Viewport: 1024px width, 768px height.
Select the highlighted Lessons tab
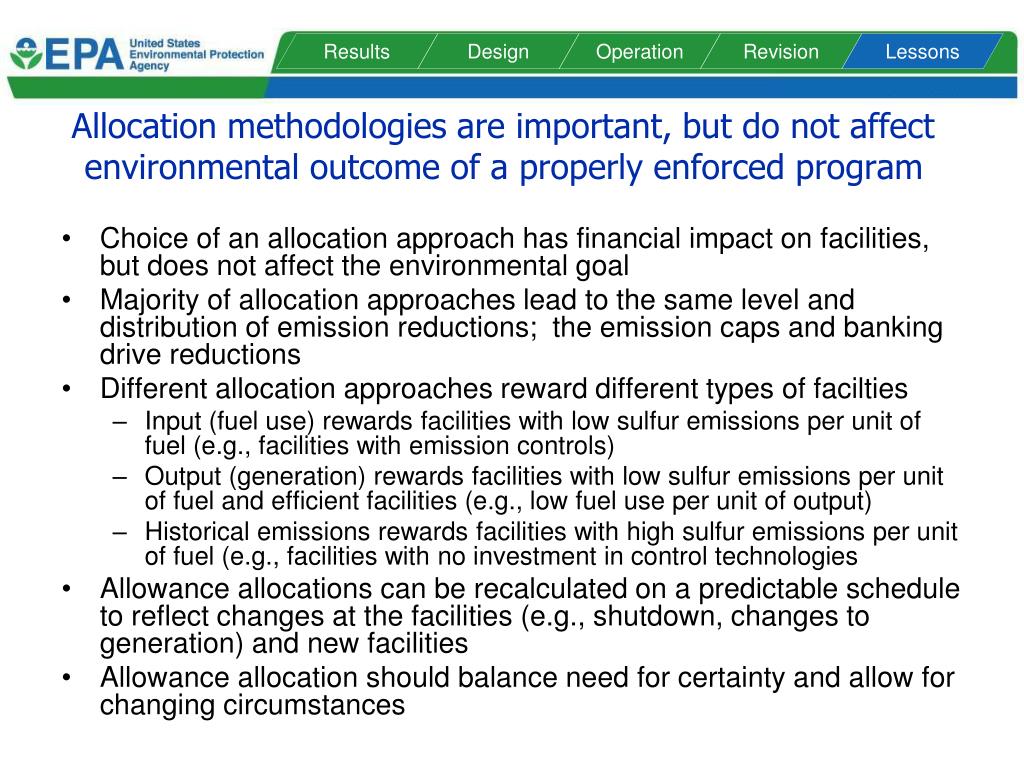click(x=922, y=52)
